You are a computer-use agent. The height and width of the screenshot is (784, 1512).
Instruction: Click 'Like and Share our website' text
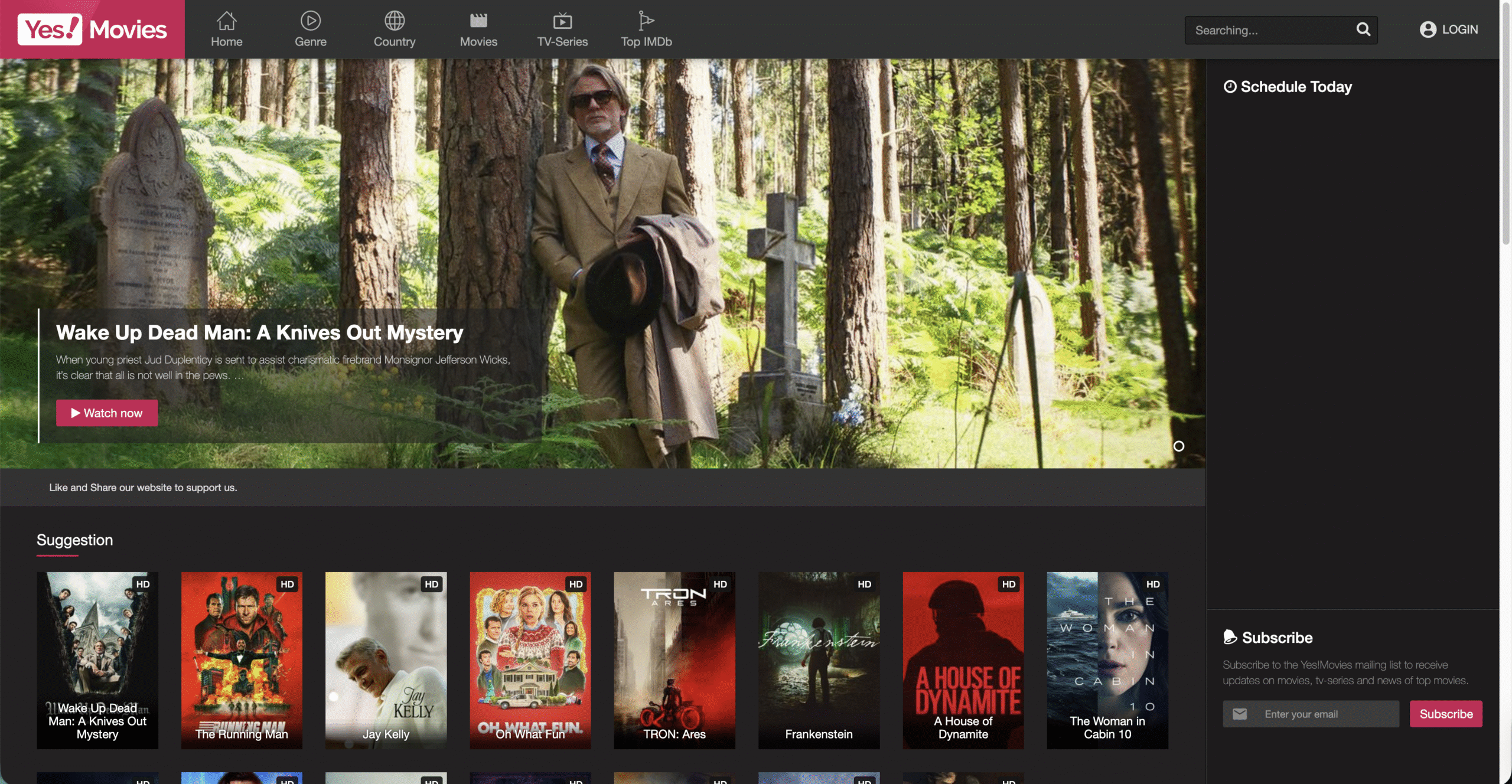(143, 488)
